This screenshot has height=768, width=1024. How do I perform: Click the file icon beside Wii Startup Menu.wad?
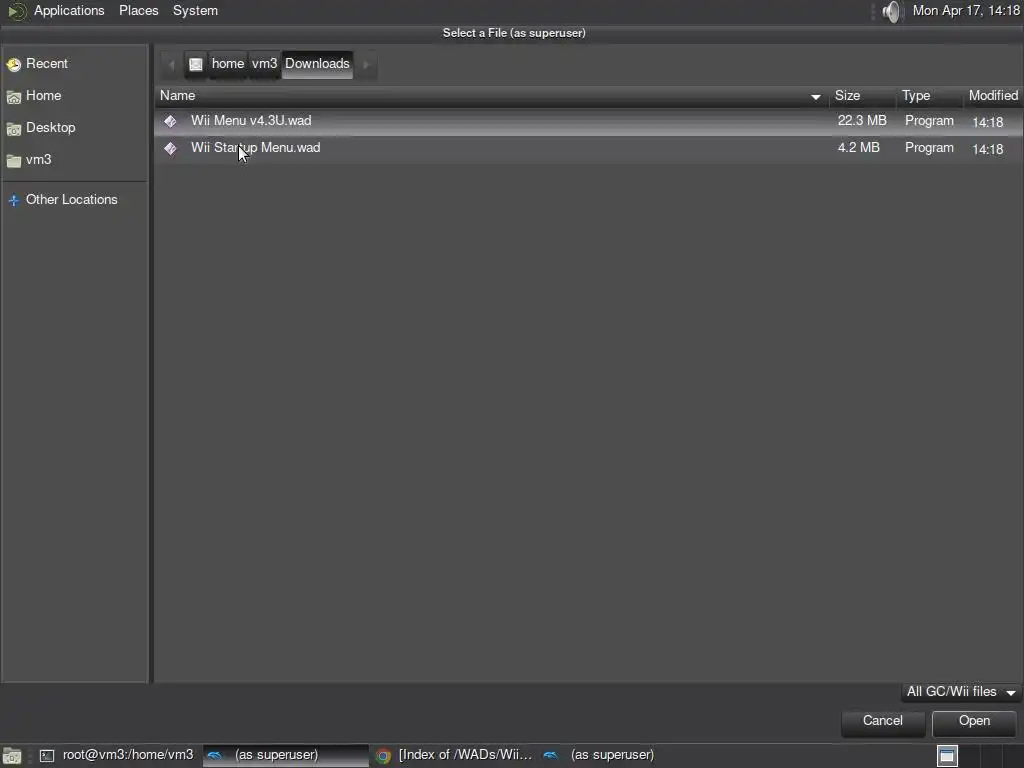pos(170,148)
